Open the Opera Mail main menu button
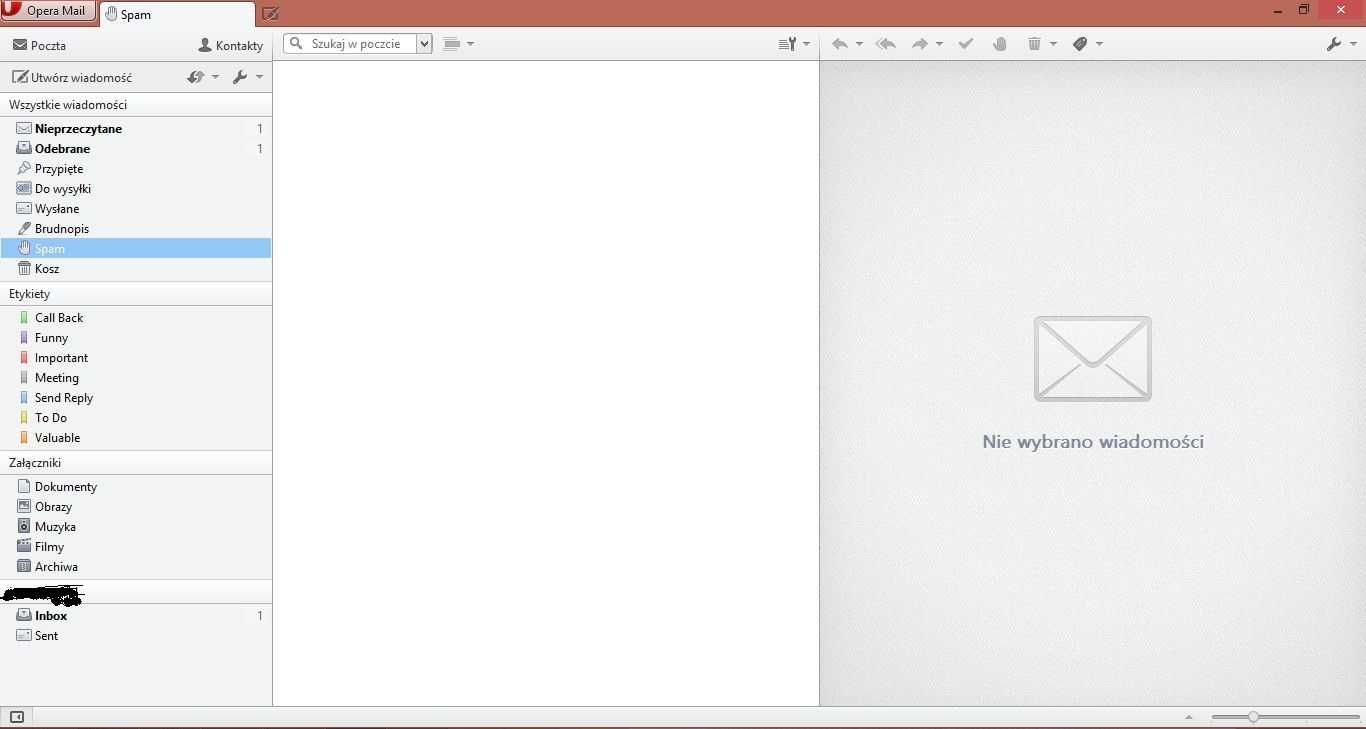The image size is (1366, 729). pyautogui.click(x=48, y=11)
